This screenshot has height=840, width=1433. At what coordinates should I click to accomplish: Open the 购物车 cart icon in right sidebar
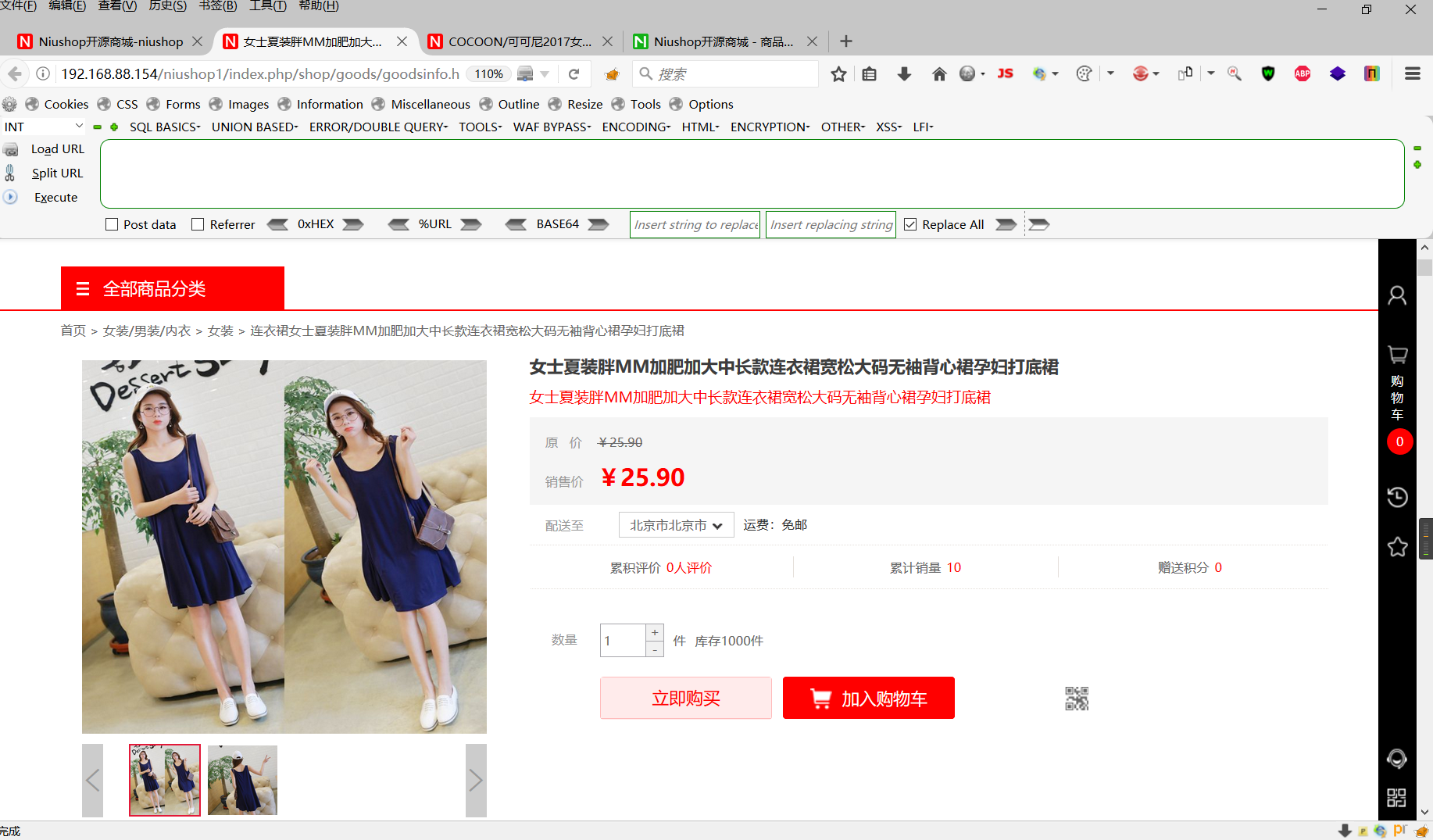point(1397,355)
